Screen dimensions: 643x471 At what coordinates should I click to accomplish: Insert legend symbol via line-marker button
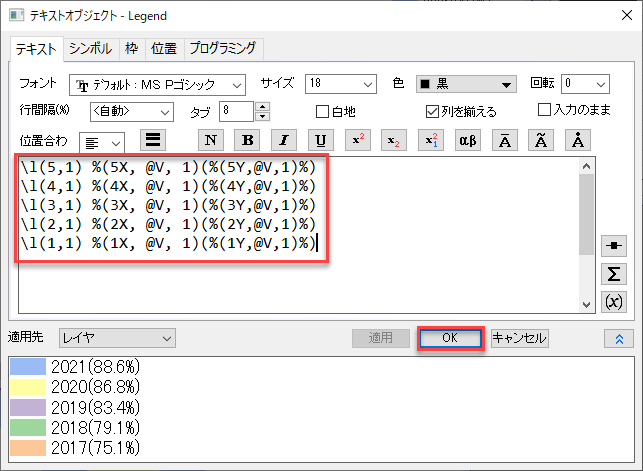point(614,246)
